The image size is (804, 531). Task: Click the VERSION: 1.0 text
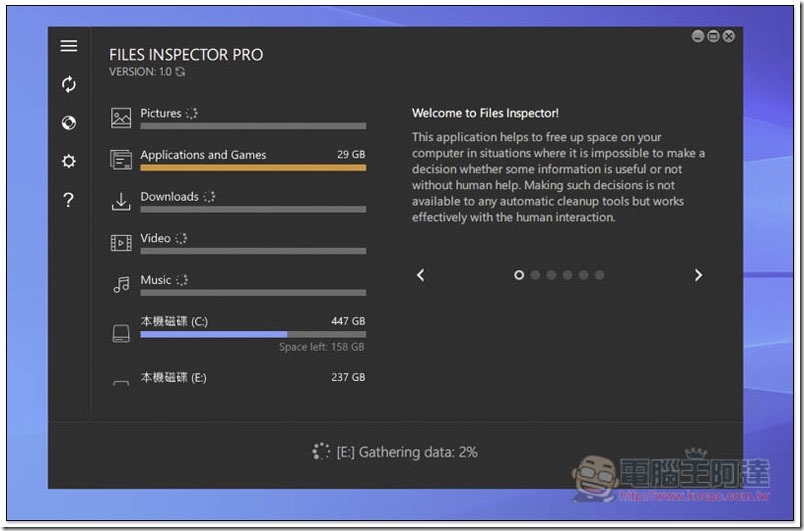click(140, 72)
